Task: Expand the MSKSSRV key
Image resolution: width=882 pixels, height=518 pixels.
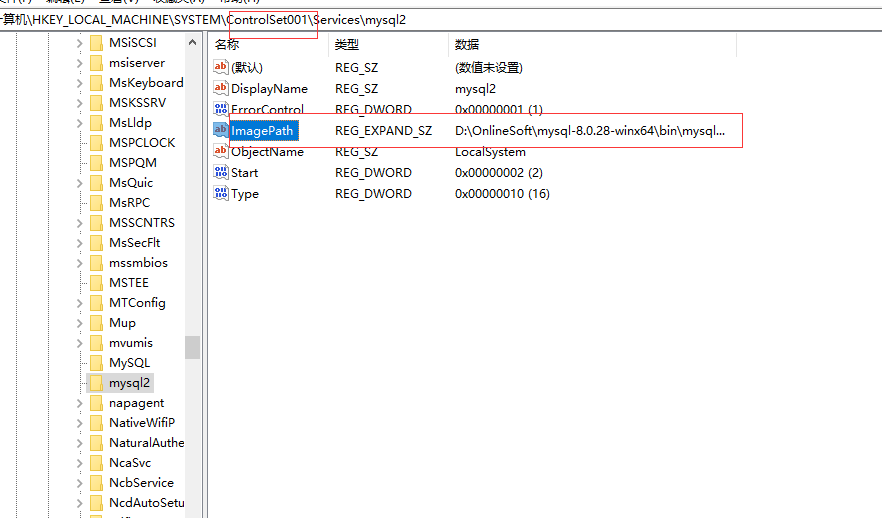Action: pyautogui.click(x=79, y=103)
